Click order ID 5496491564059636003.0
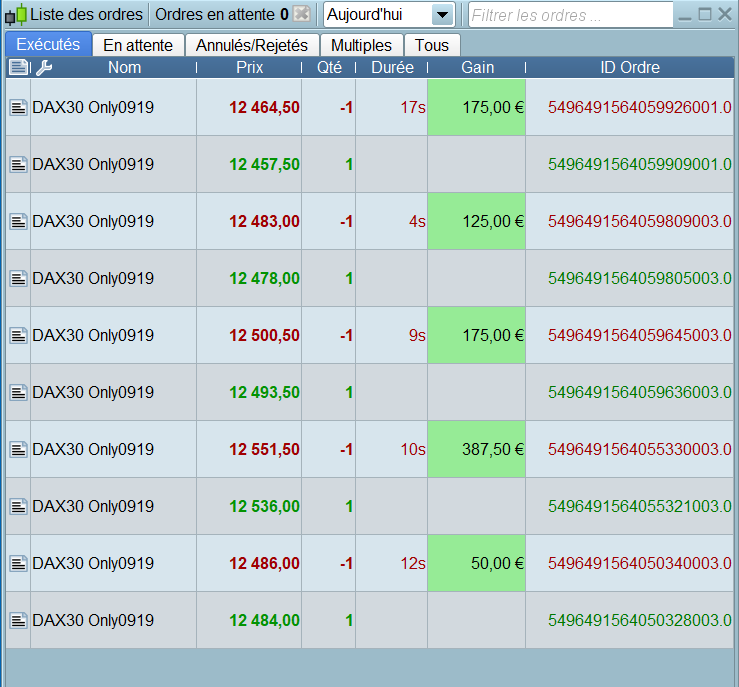This screenshot has height=687, width=739. (x=640, y=393)
